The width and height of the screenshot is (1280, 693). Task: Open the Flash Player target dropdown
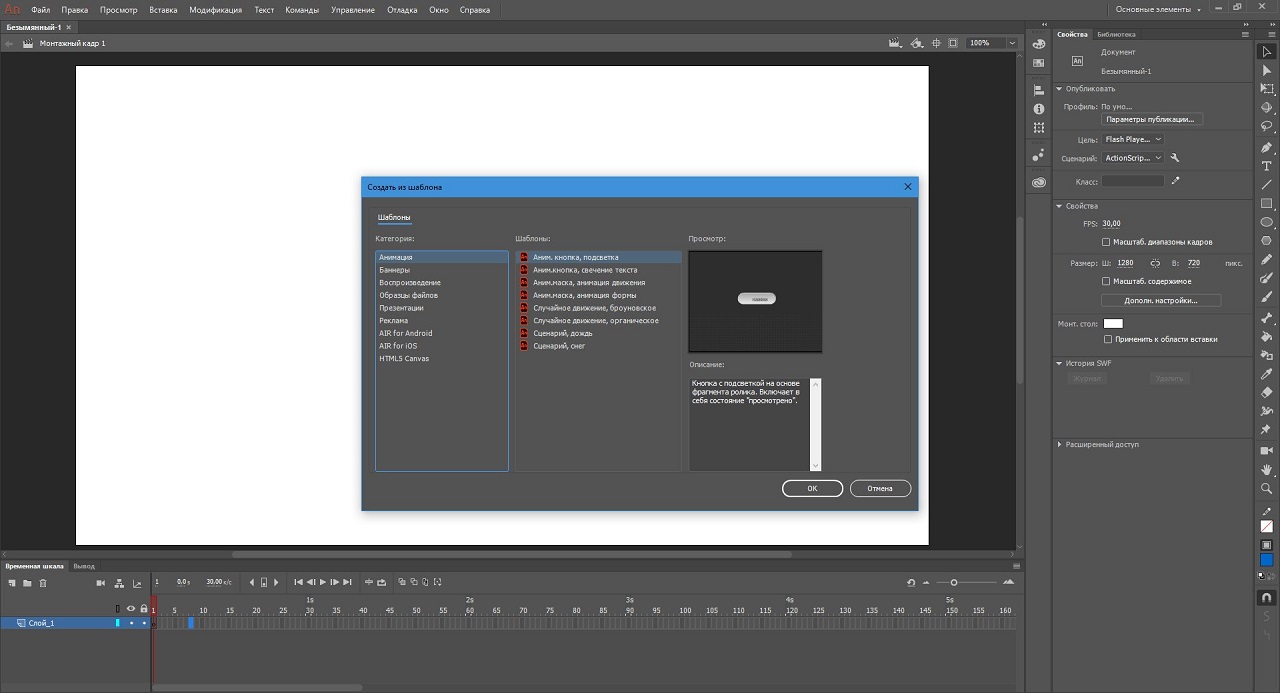[1132, 139]
